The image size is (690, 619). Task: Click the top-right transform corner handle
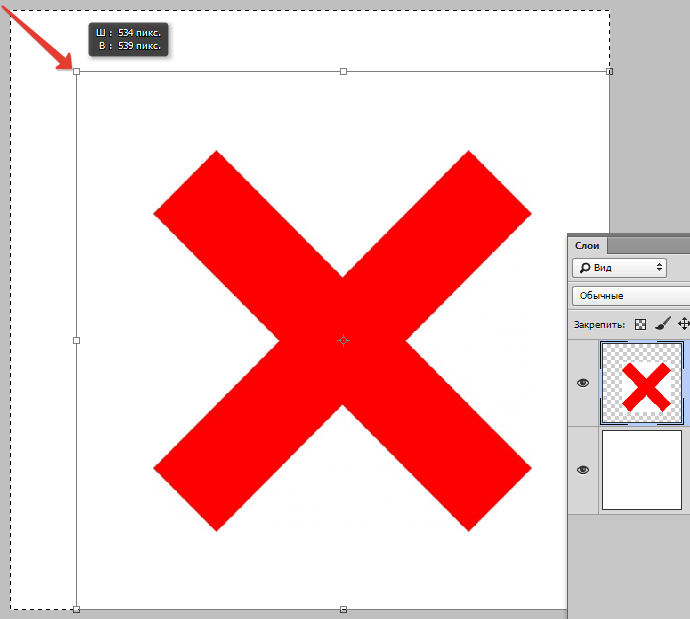tap(609, 71)
